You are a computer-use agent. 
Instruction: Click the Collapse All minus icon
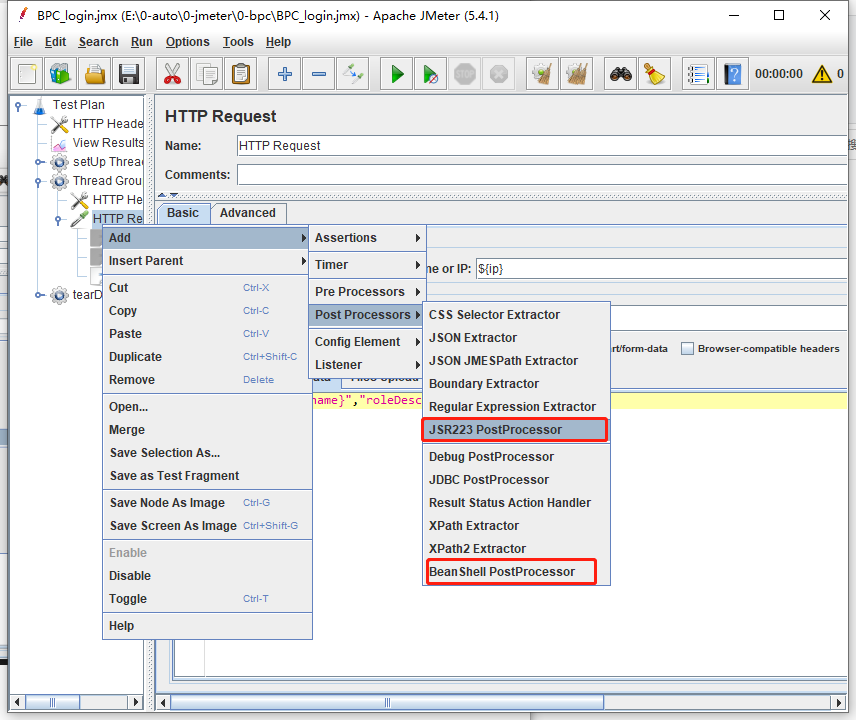pyautogui.click(x=319, y=74)
